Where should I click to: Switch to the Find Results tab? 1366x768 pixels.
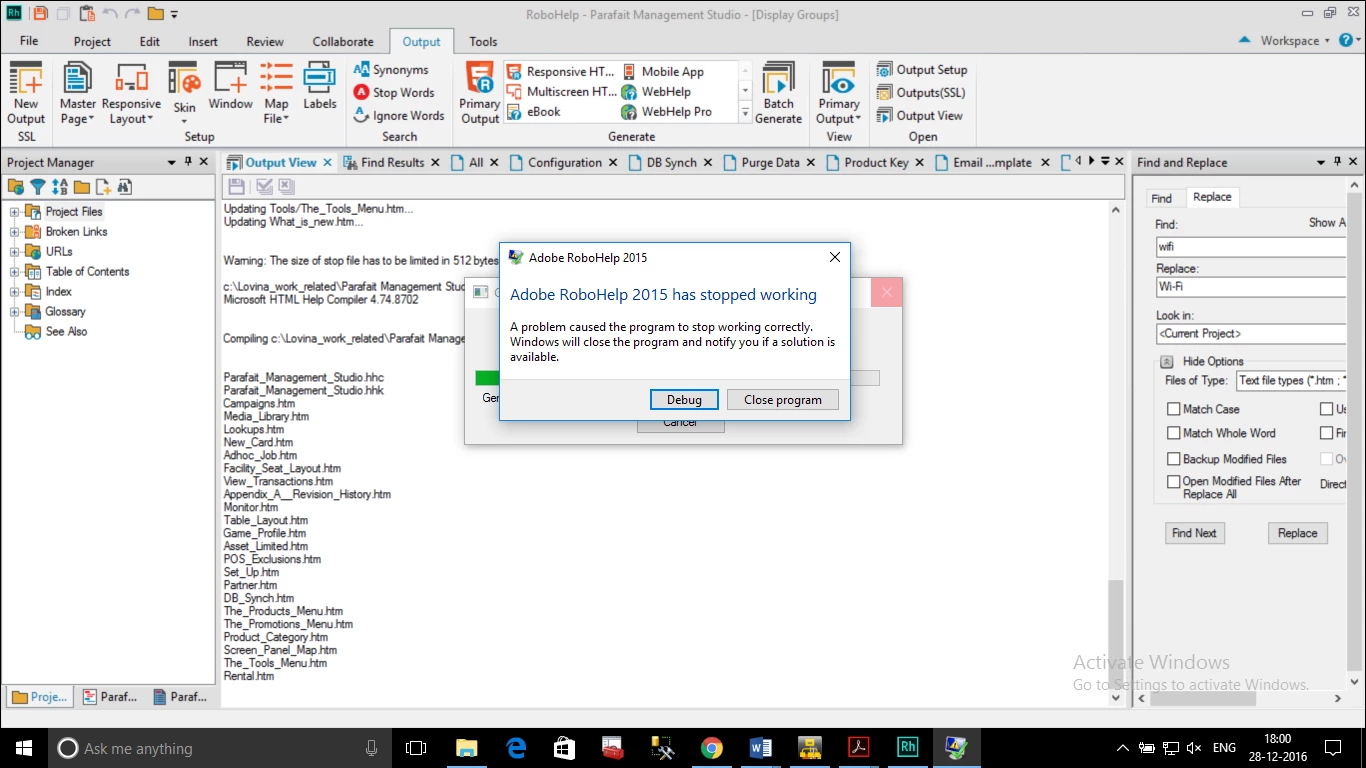pyautogui.click(x=392, y=162)
